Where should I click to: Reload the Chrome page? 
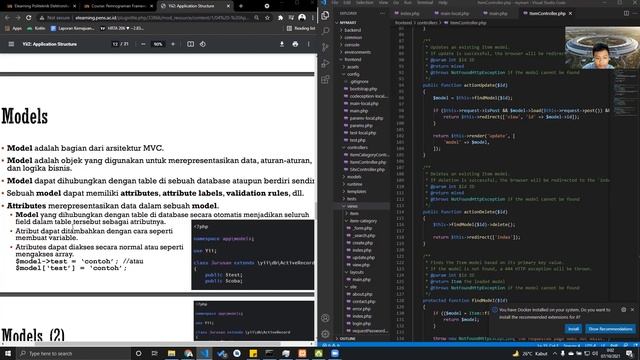pyautogui.click(x=29, y=18)
